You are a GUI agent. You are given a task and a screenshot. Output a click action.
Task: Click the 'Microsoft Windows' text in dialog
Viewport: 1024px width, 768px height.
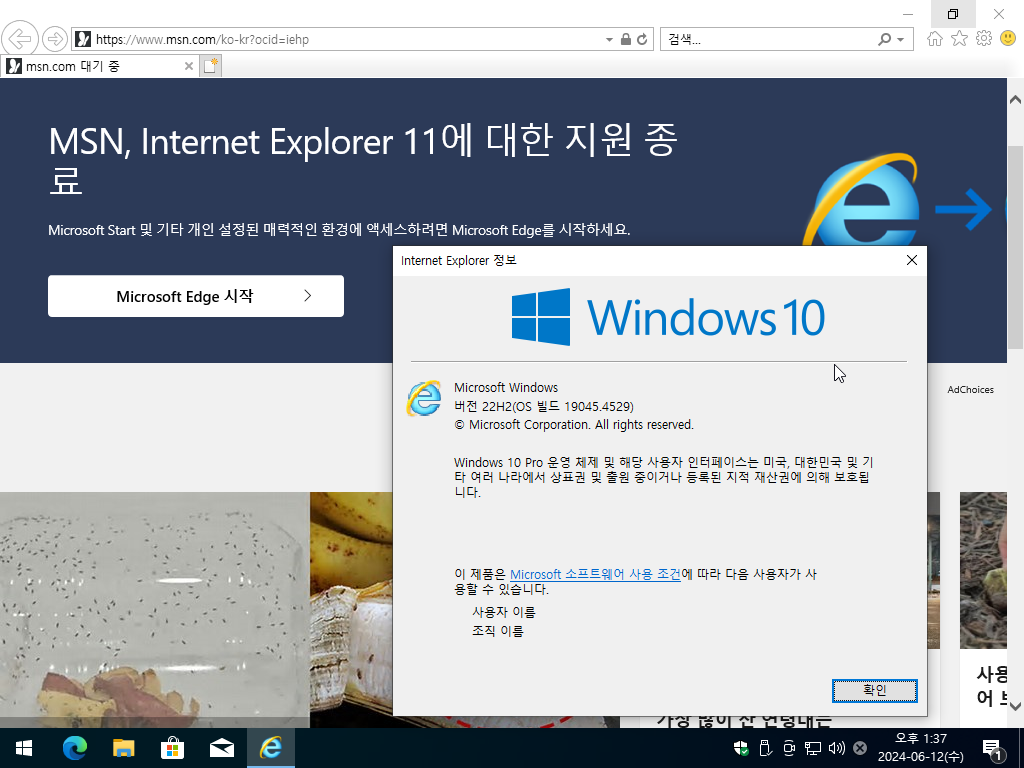coord(506,388)
